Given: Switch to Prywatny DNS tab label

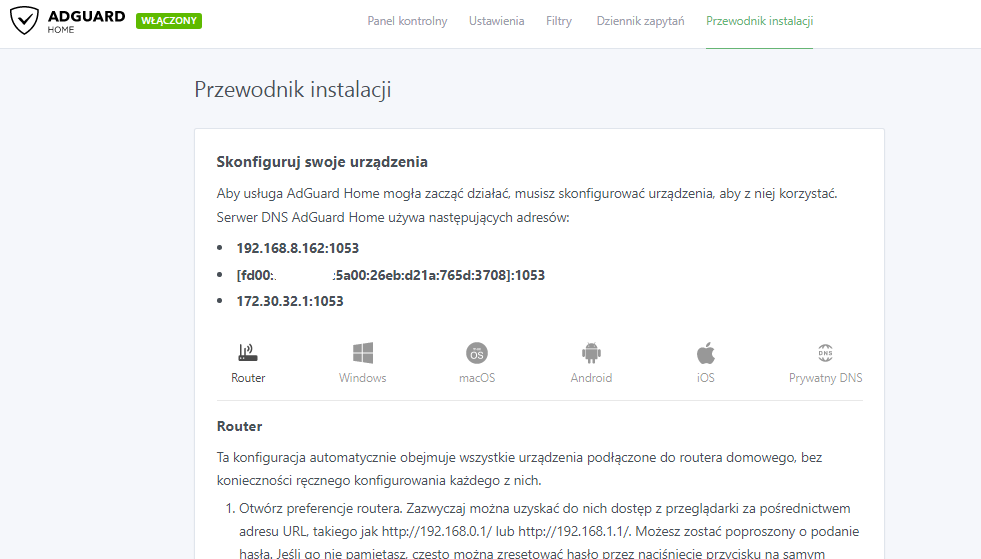Looking at the screenshot, I should (x=825, y=377).
